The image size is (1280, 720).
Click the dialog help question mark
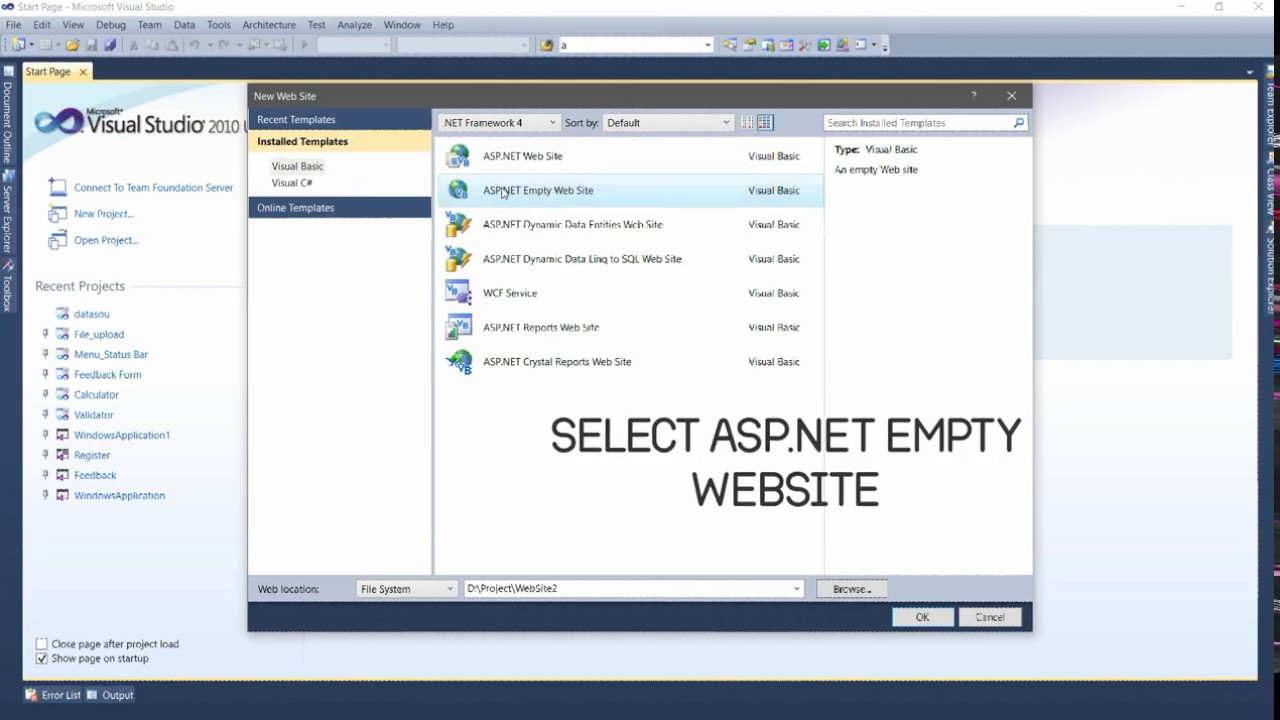pyautogui.click(x=973, y=96)
